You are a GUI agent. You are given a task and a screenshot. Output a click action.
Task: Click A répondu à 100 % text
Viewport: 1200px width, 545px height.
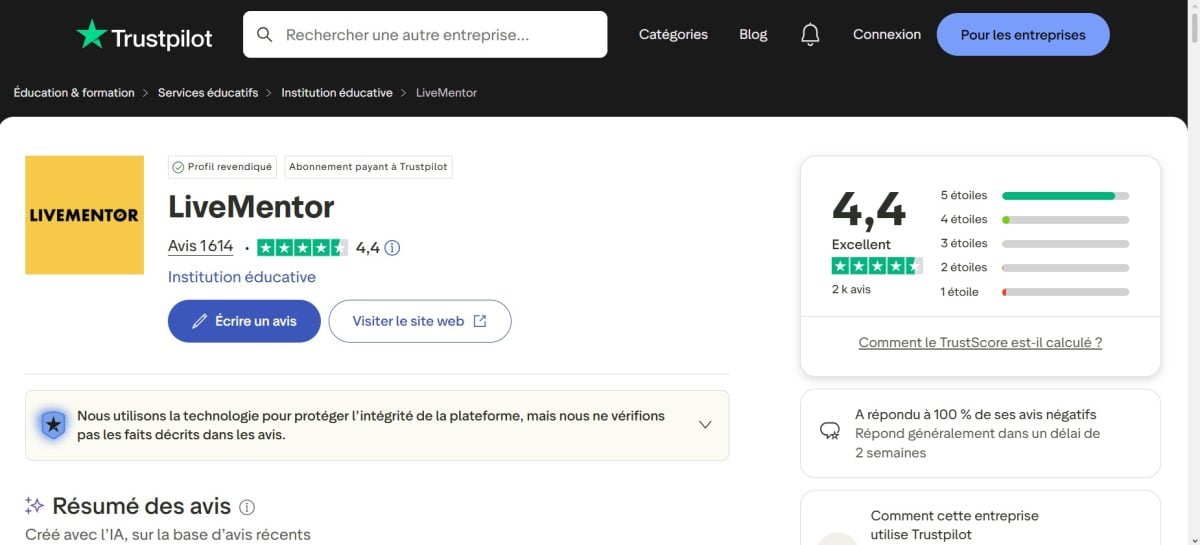coord(976,414)
